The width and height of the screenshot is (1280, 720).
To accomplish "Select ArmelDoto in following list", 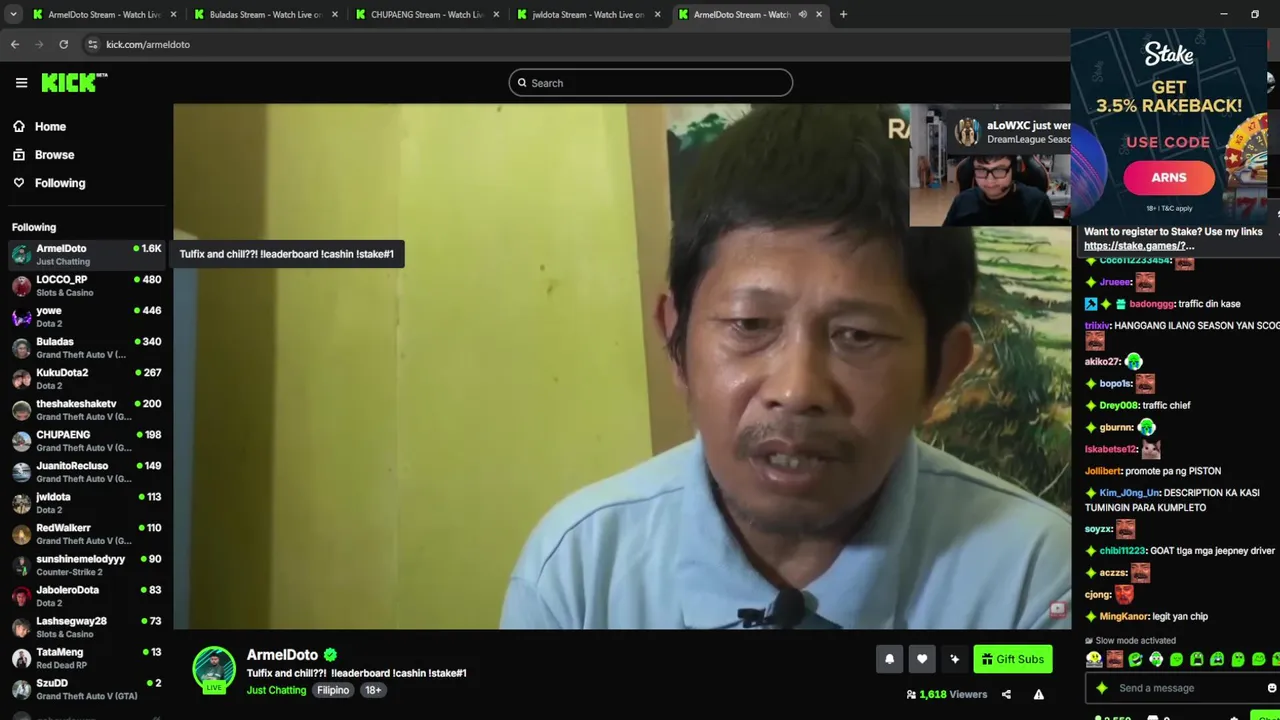I will [x=86, y=255].
